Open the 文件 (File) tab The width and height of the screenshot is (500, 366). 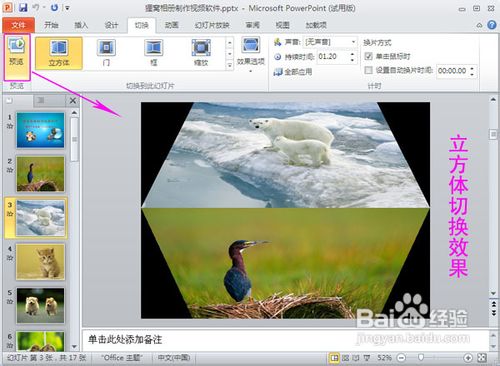pyautogui.click(x=18, y=25)
